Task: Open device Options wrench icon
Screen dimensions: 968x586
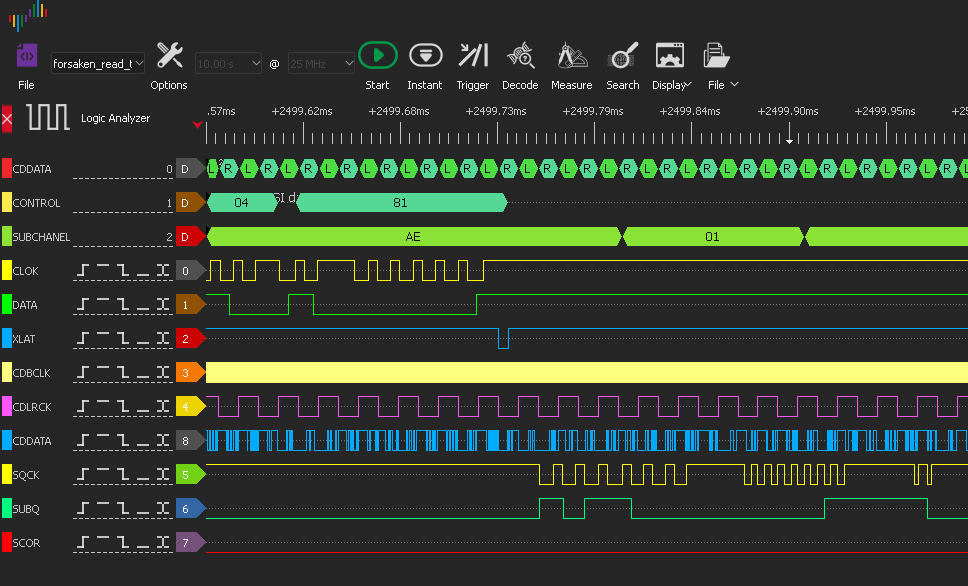Action: (169, 56)
